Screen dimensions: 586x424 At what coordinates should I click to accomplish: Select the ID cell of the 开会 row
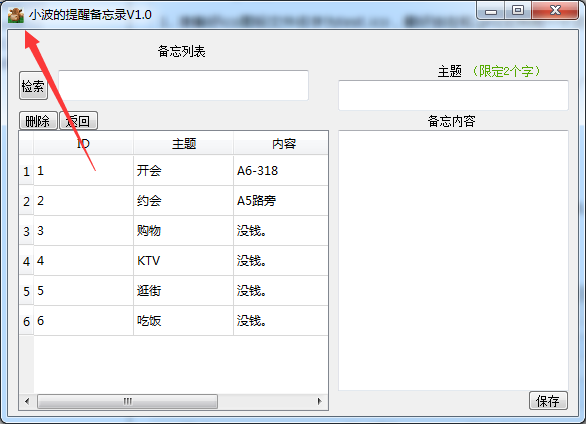83,171
